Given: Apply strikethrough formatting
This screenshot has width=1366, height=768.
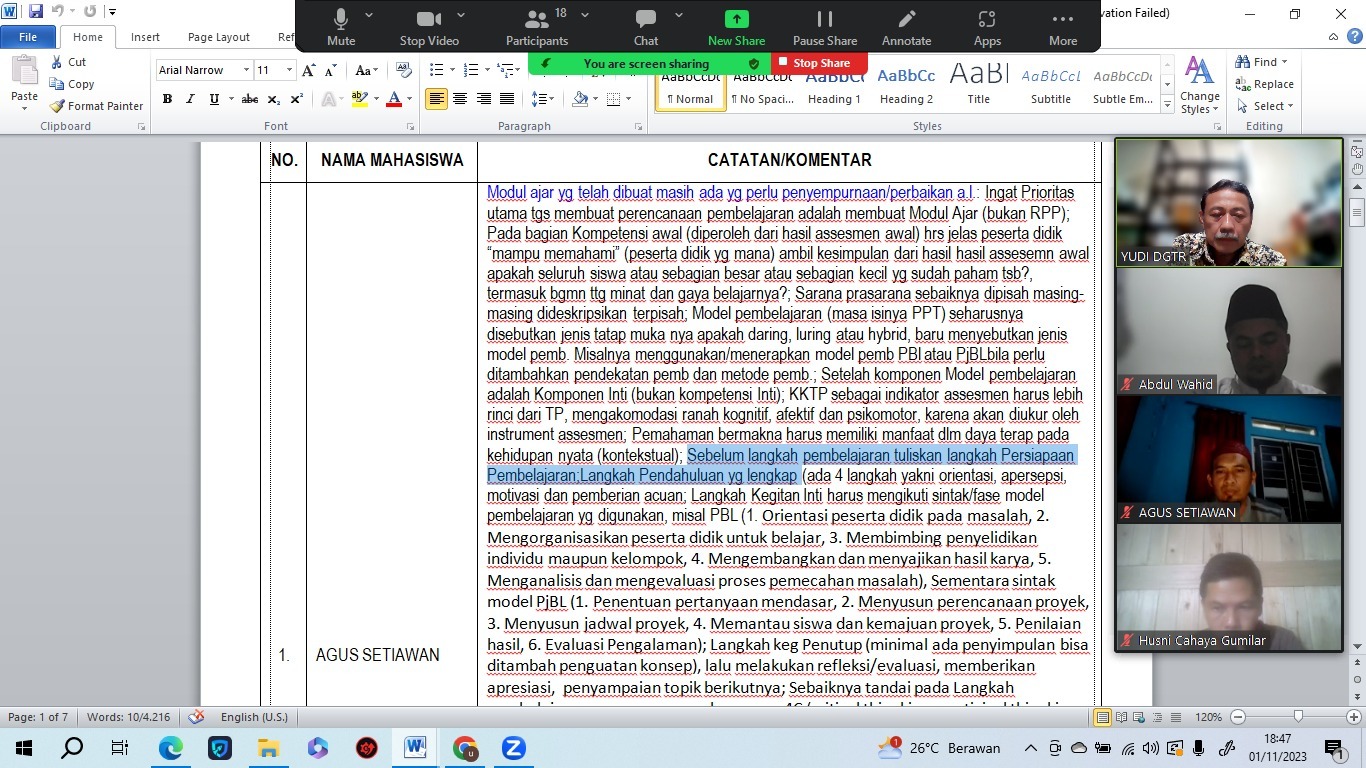Looking at the screenshot, I should pos(250,99).
